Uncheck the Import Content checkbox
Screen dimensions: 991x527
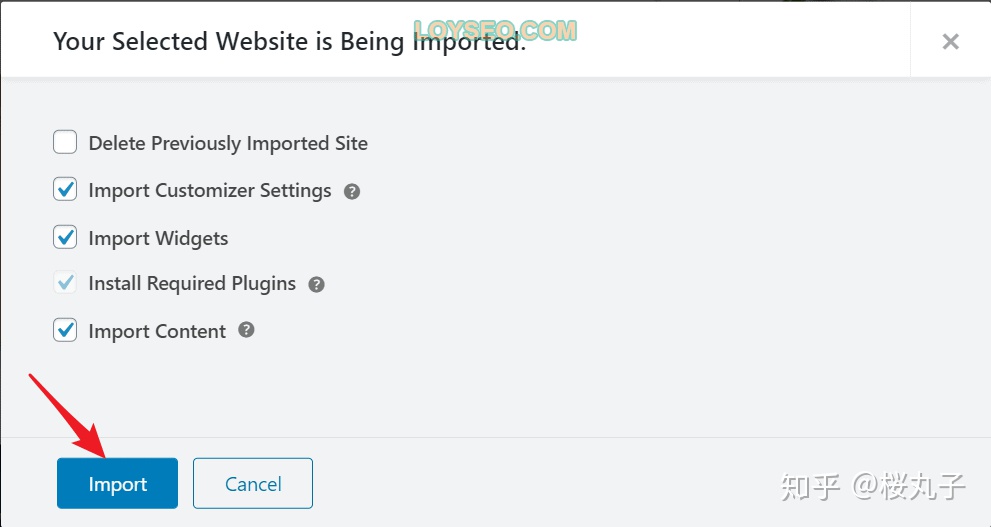(65, 330)
